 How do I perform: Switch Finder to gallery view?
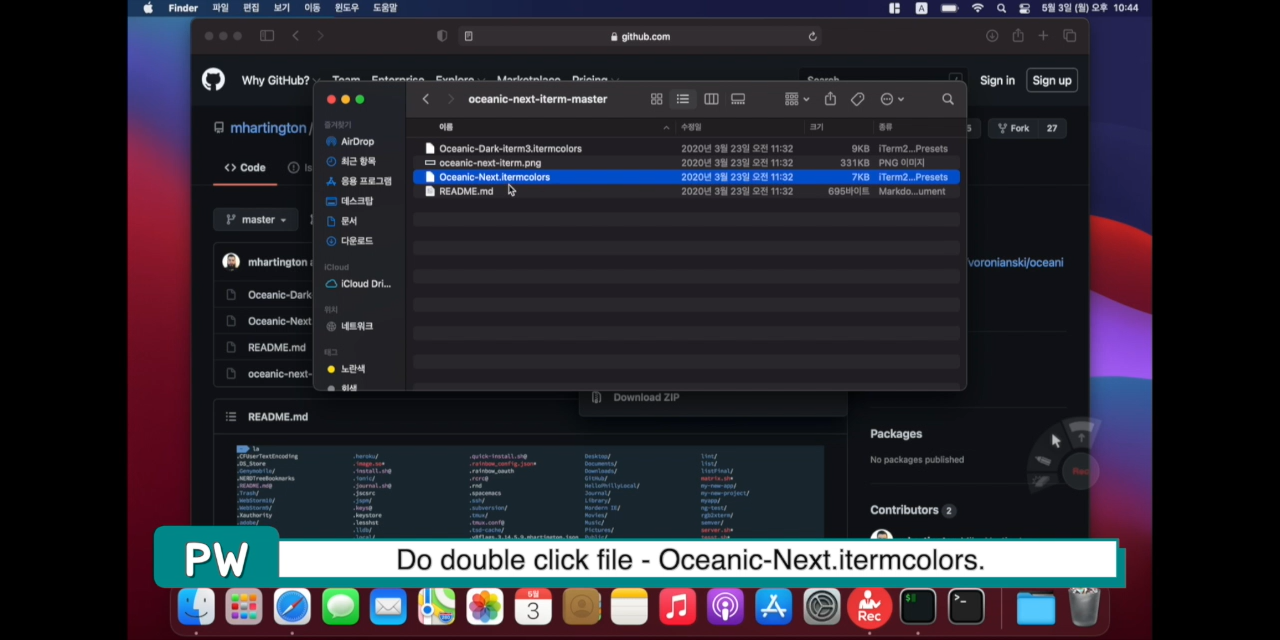(x=738, y=99)
